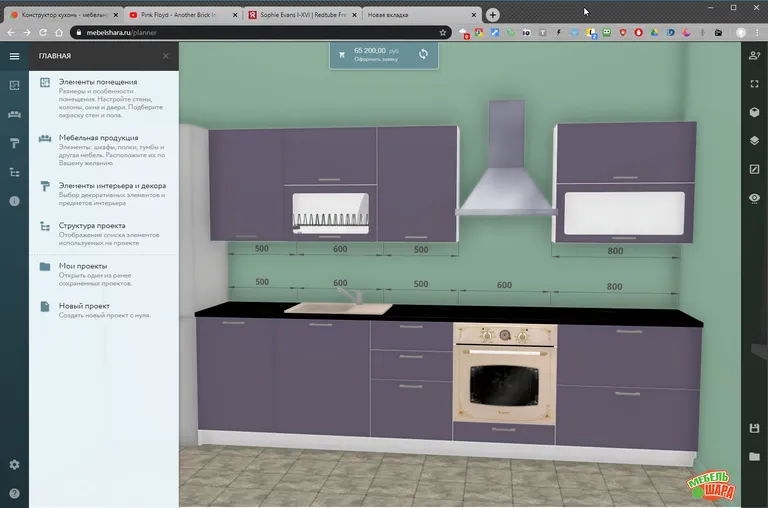
Task: Click the furniture sofa icon in left sidebar
Action: 14,114
